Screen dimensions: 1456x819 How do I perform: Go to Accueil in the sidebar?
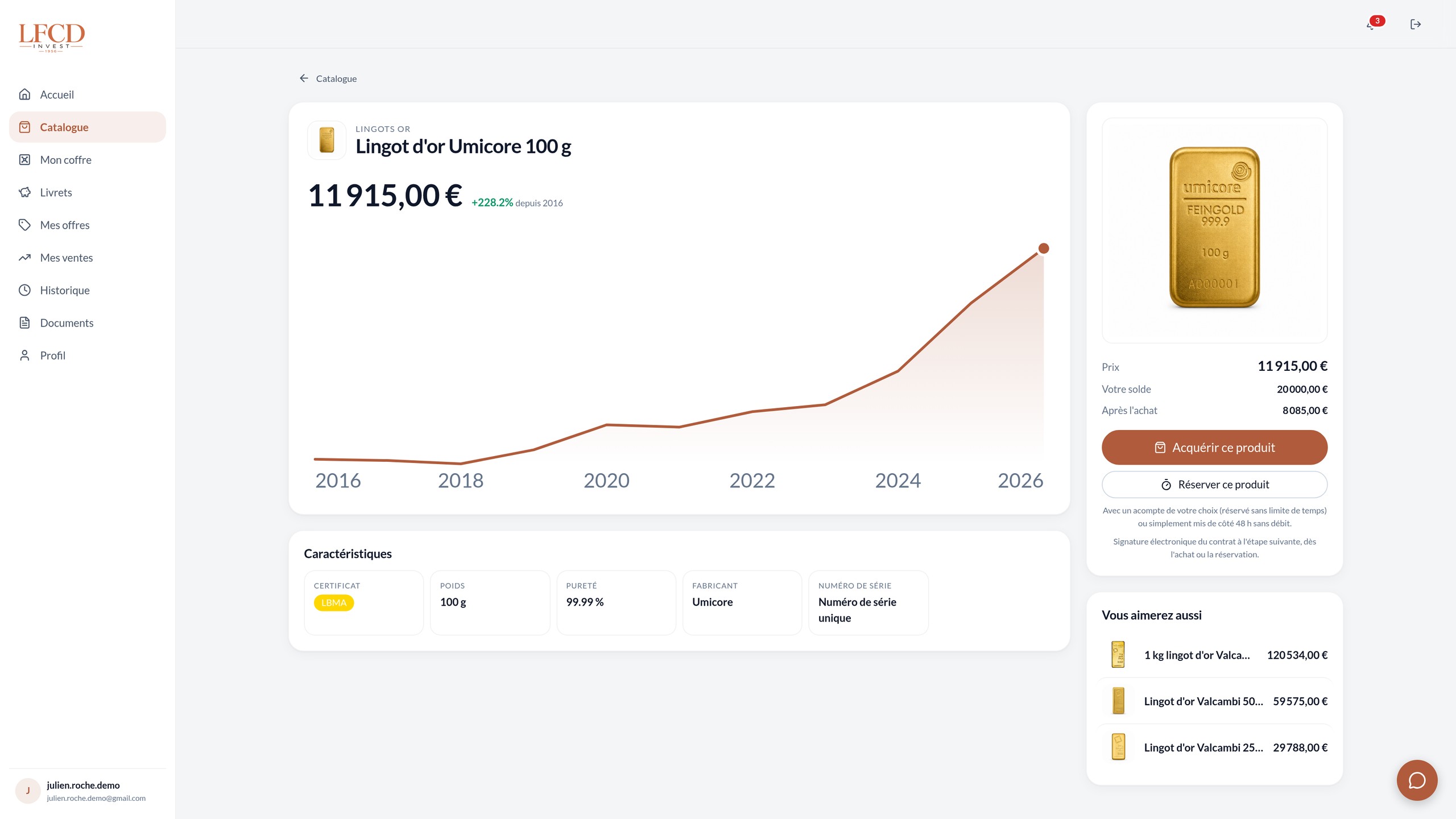(88, 94)
